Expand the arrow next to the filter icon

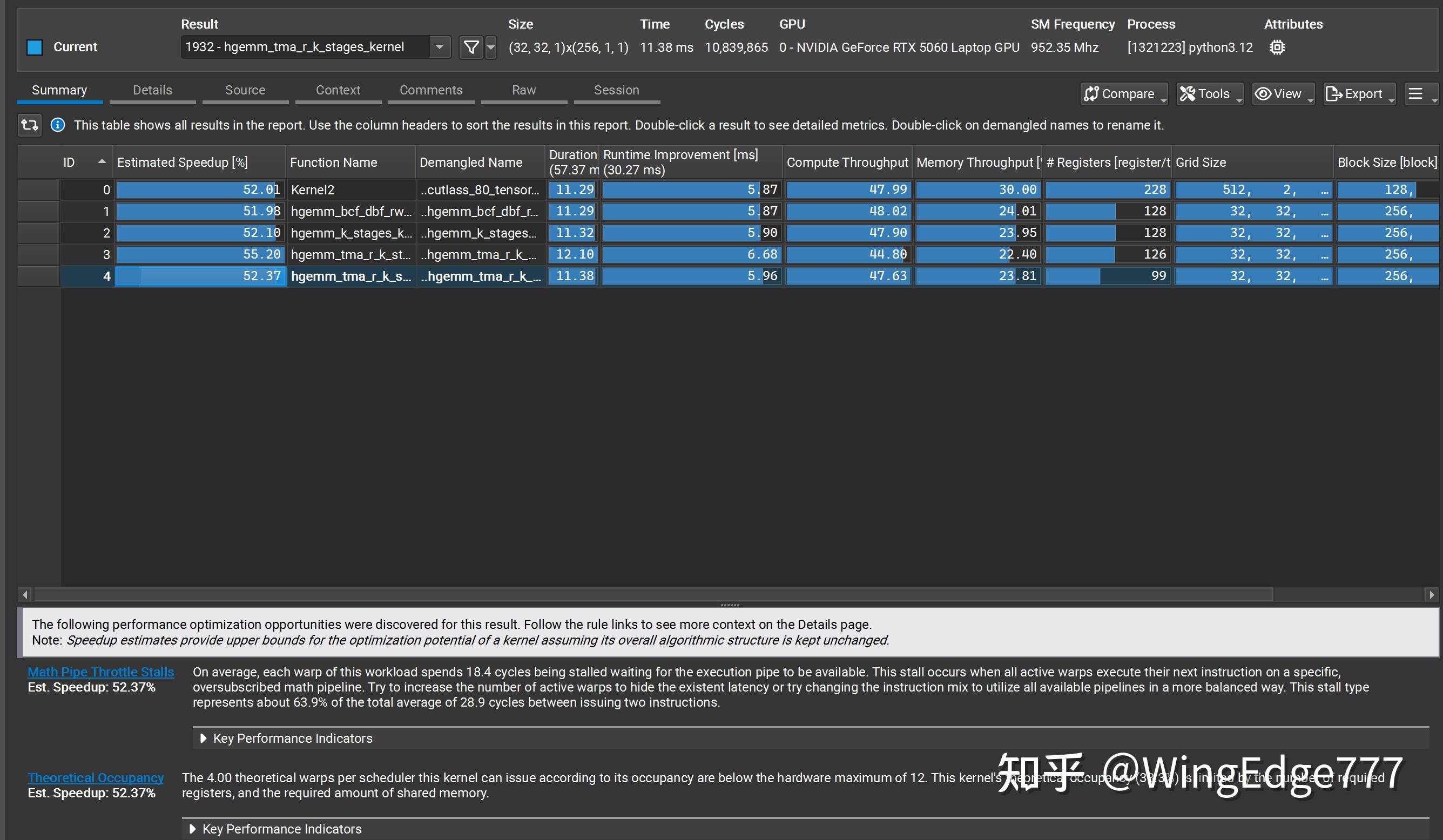pyautogui.click(x=490, y=48)
